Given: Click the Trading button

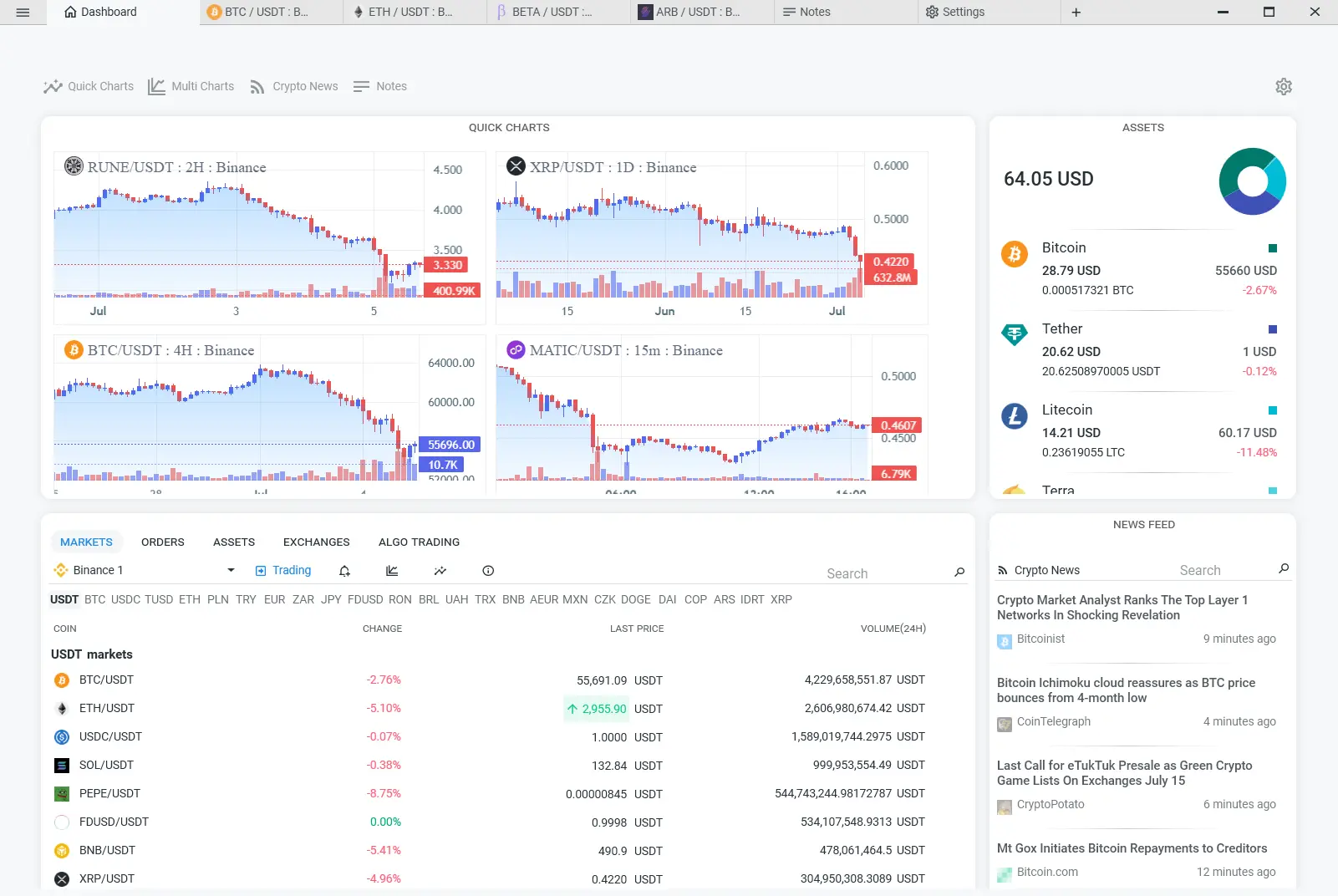Looking at the screenshot, I should pyautogui.click(x=283, y=571).
